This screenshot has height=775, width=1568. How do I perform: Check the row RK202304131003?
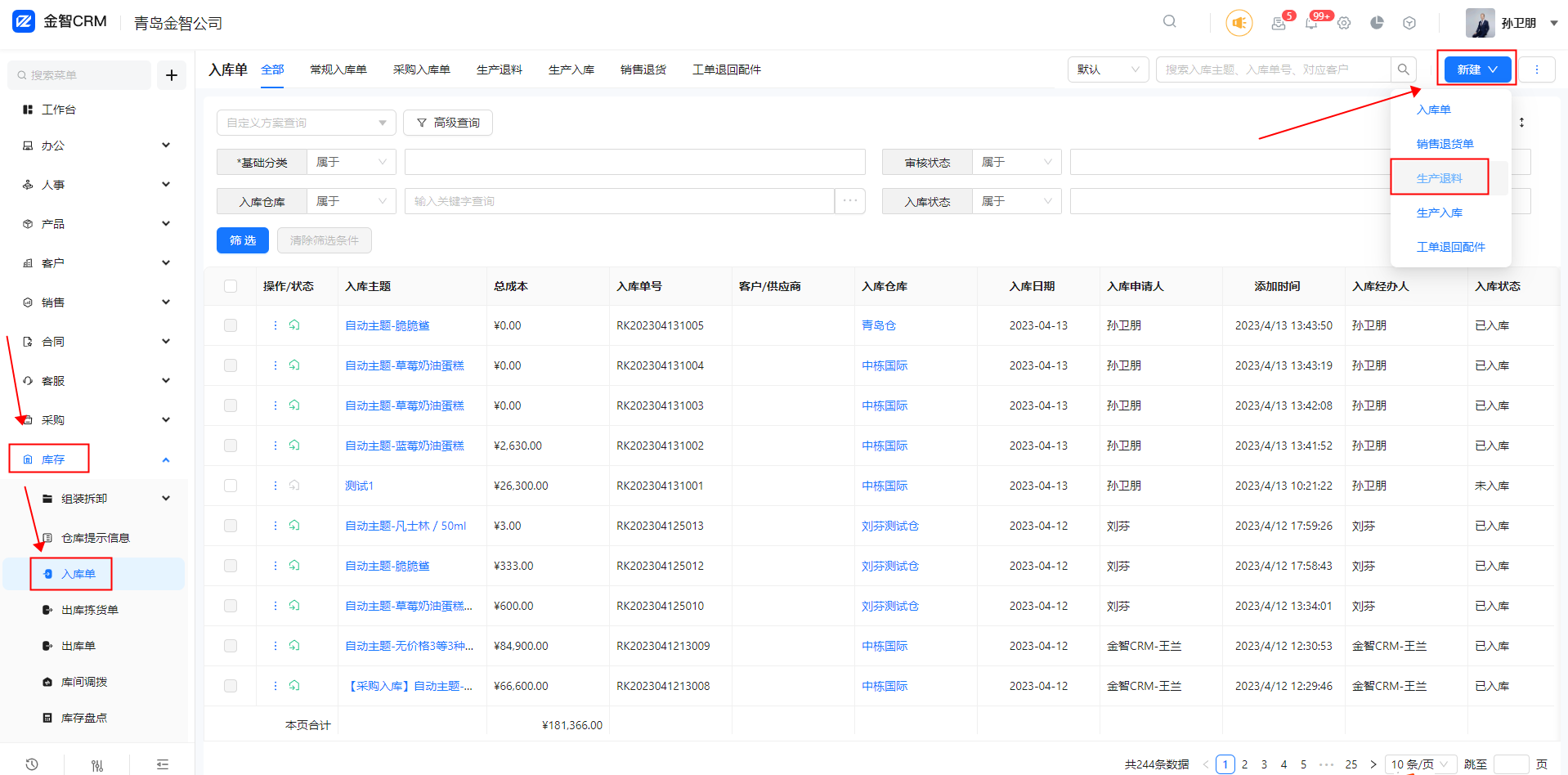coord(231,405)
